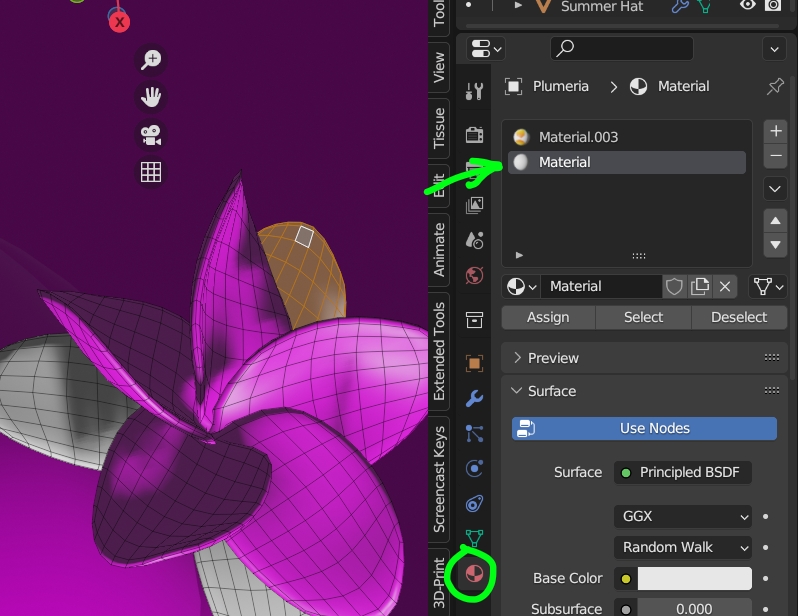Screen dimensions: 798x616
Task: Open the Object Constraints properties tab
Action: pos(474,504)
